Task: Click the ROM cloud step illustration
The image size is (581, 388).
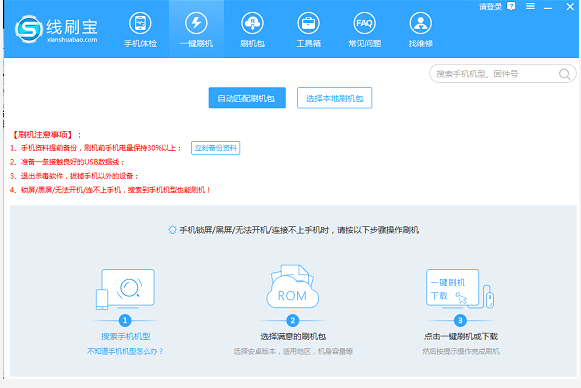Action: point(292,286)
